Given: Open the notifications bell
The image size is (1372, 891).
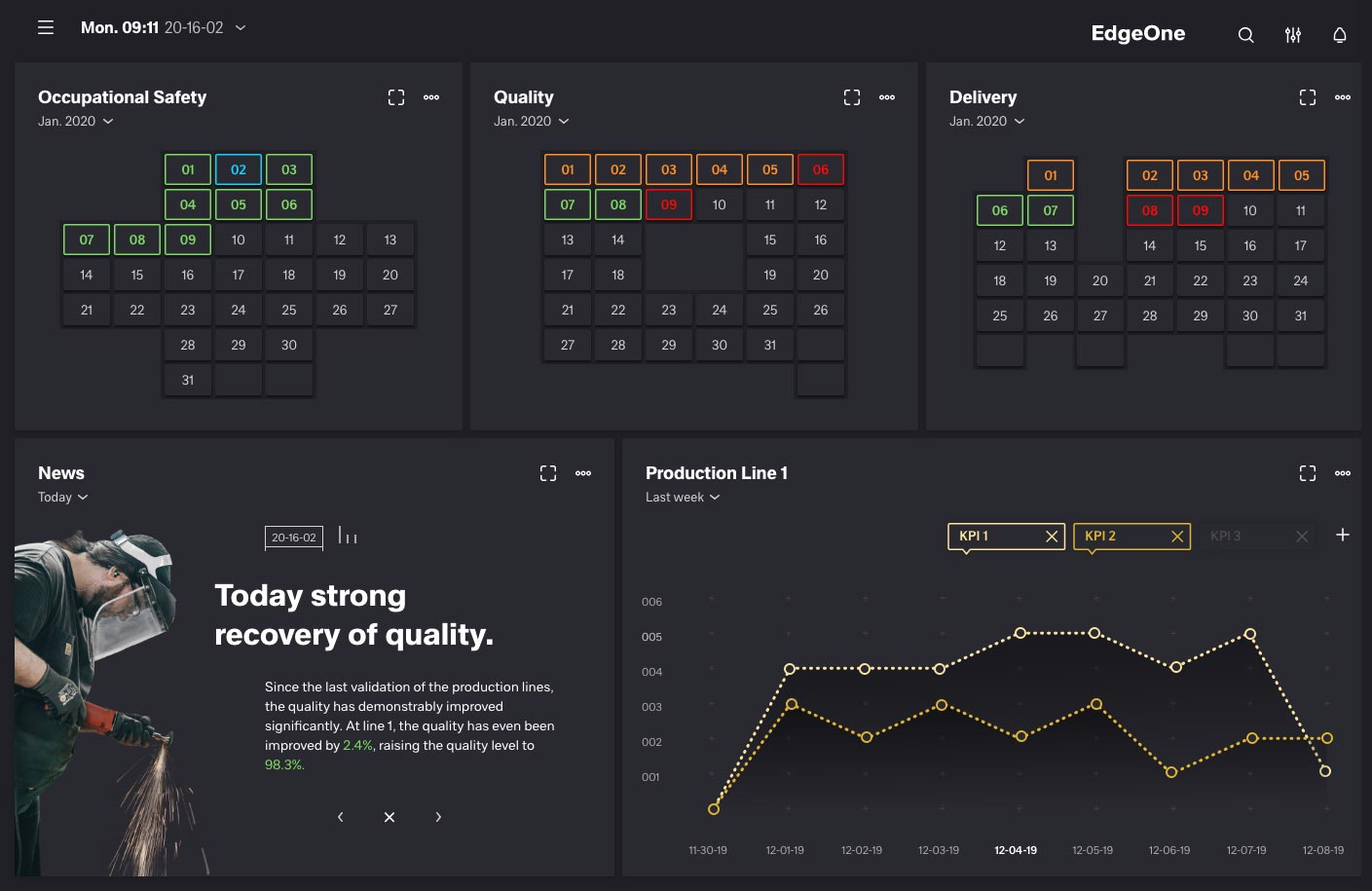Looking at the screenshot, I should 1339,35.
